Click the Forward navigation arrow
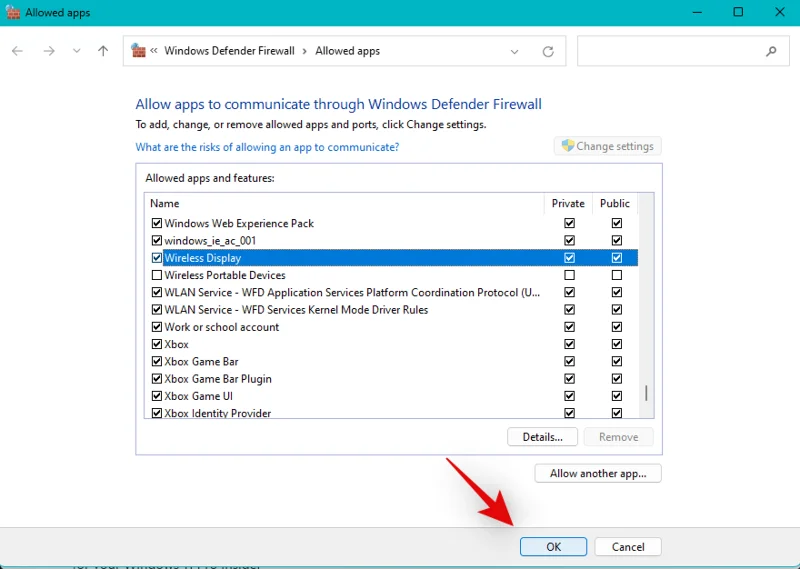800x569 pixels. click(x=49, y=51)
